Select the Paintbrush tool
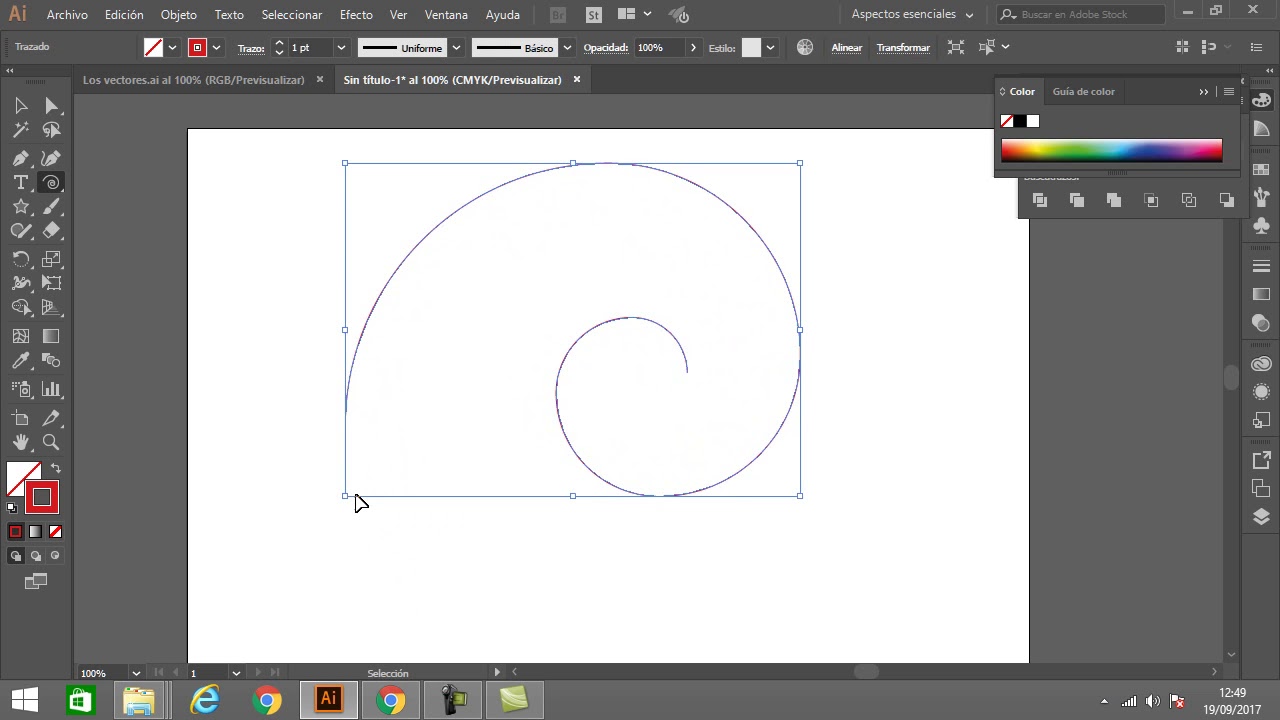1280x720 pixels. [x=51, y=207]
